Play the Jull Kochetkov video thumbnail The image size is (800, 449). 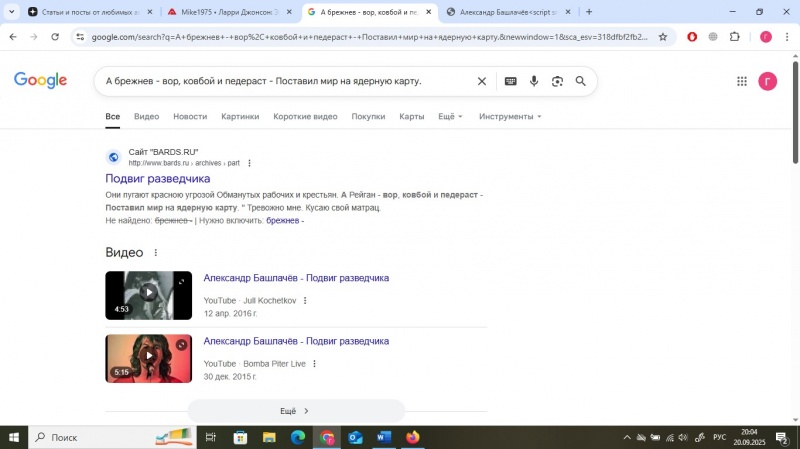tap(148, 295)
